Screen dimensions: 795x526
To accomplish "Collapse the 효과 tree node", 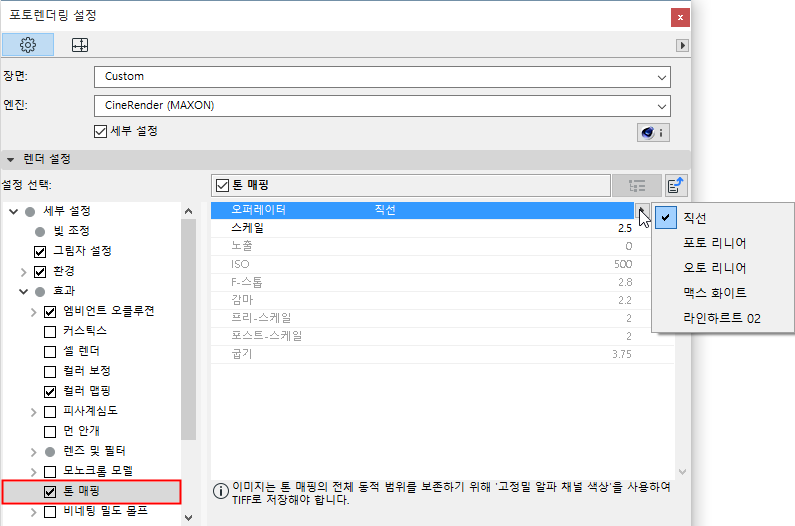I will click(23, 292).
